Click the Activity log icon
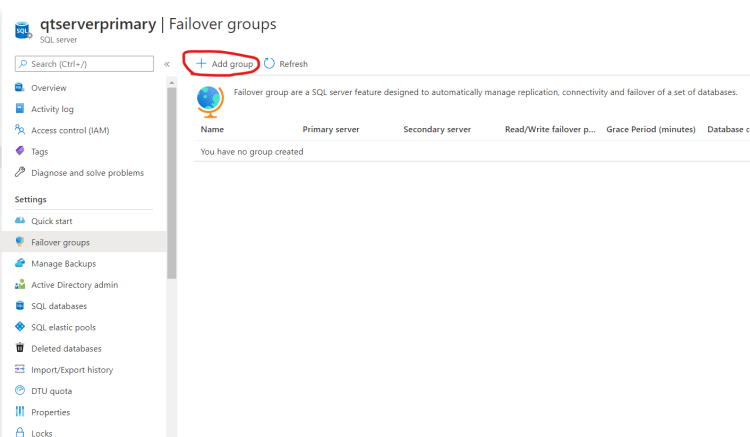This screenshot has height=437, width=750. click(20, 109)
